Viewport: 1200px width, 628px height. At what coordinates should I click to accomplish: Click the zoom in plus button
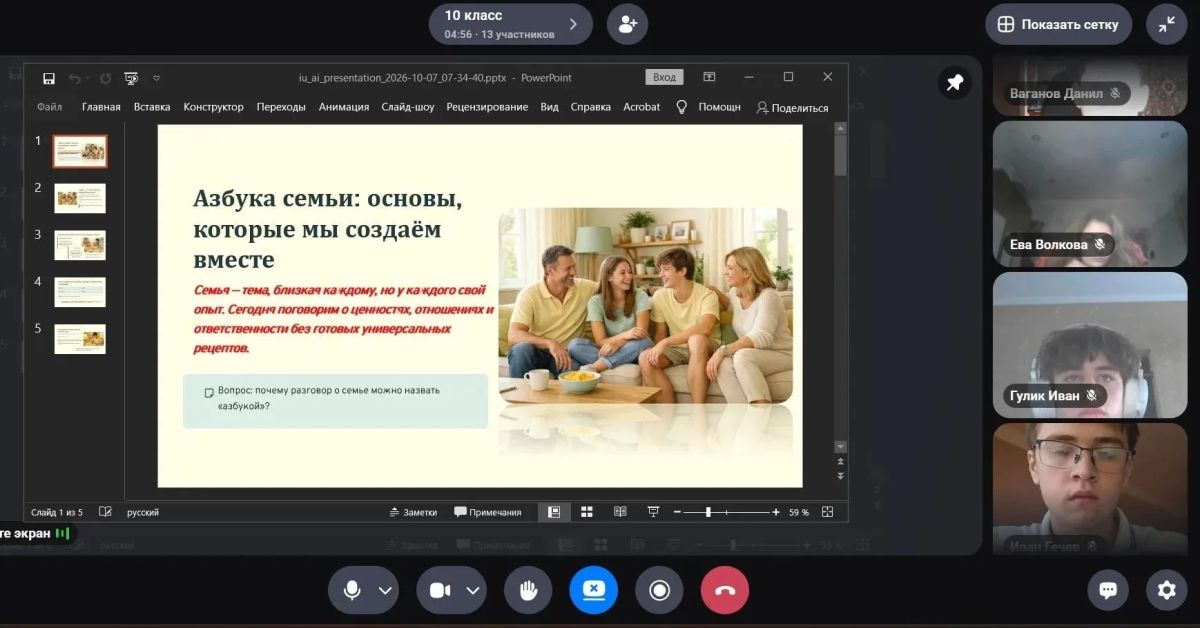(x=775, y=512)
